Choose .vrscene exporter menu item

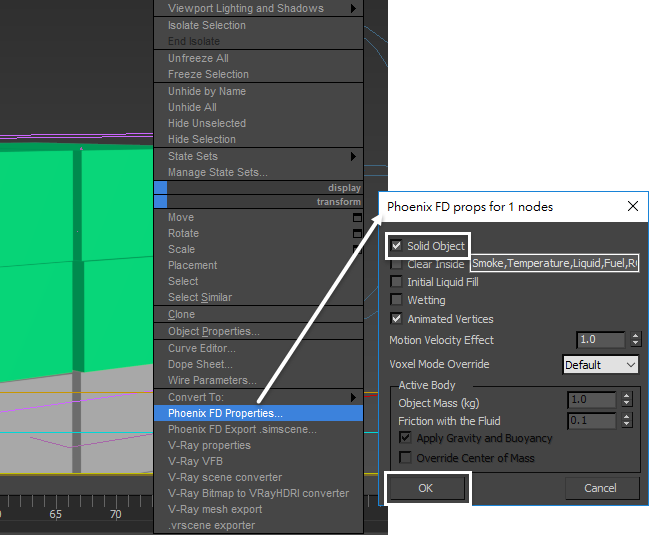(x=258, y=525)
